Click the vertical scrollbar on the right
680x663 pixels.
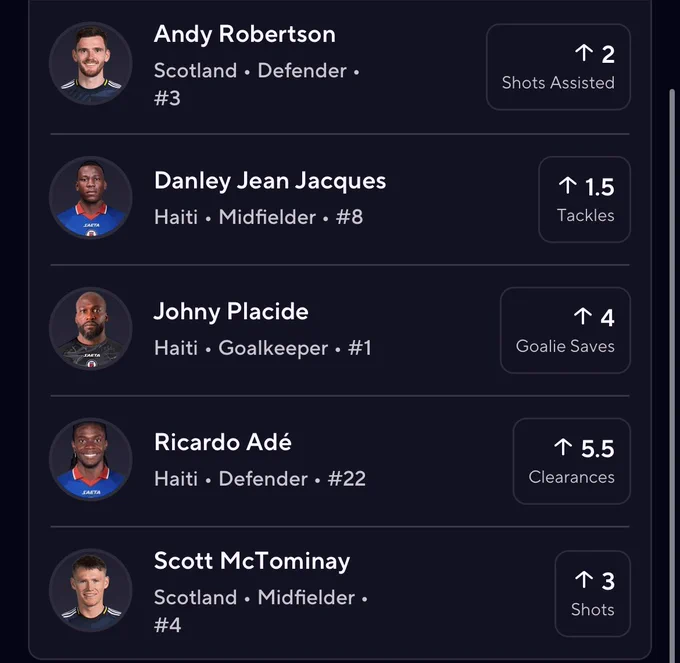tap(672, 373)
